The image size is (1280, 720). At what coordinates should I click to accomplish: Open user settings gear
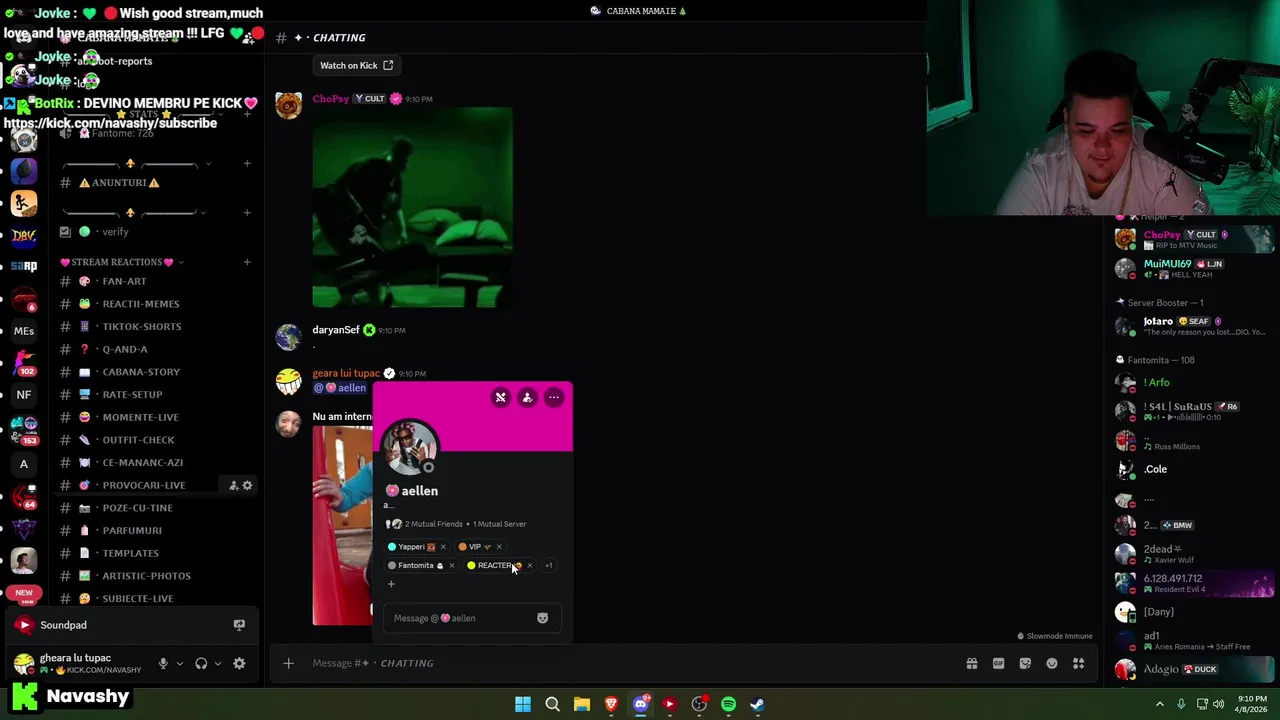[239, 663]
